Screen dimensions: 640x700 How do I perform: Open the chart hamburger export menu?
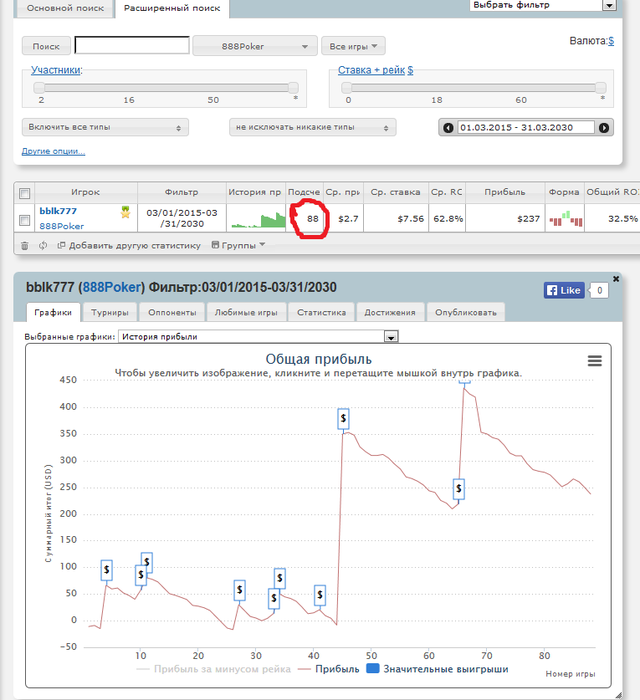[x=594, y=361]
